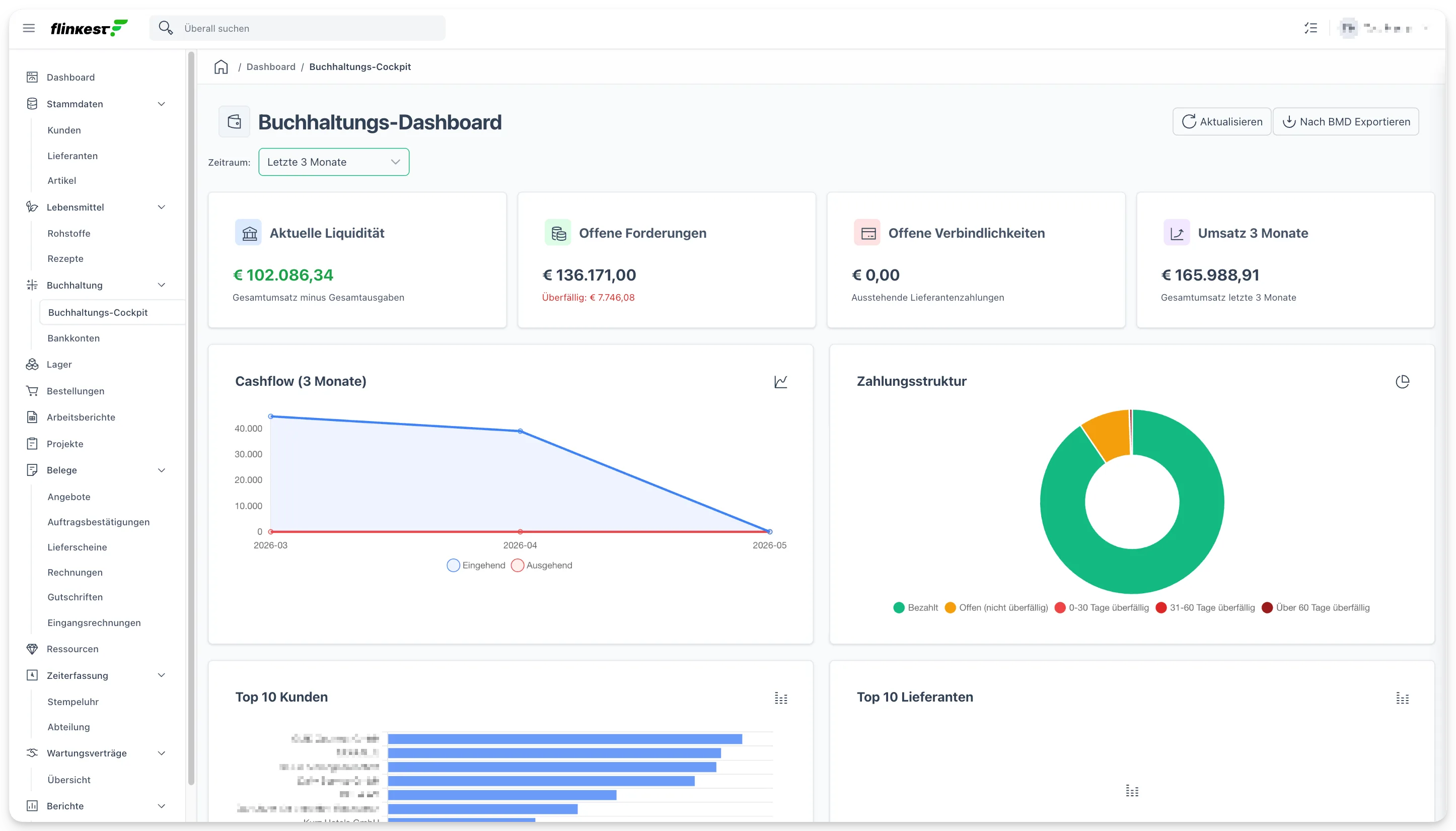This screenshot has width=1456, height=831.
Task: Toggle 0-30 Tage überfällig legend entry
Action: pos(1102,607)
